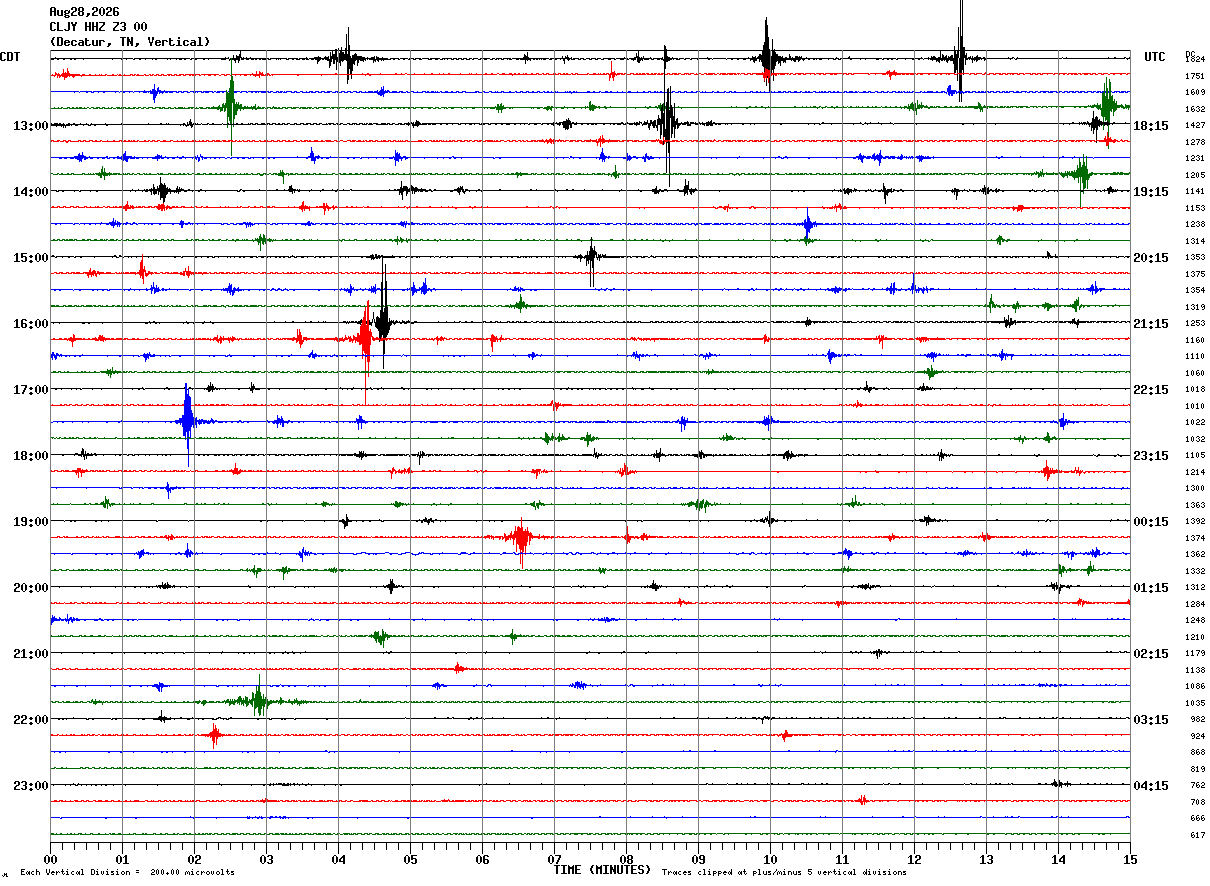Click the Aug28,2026 date label
This screenshot has width=1210, height=886.
(84, 12)
